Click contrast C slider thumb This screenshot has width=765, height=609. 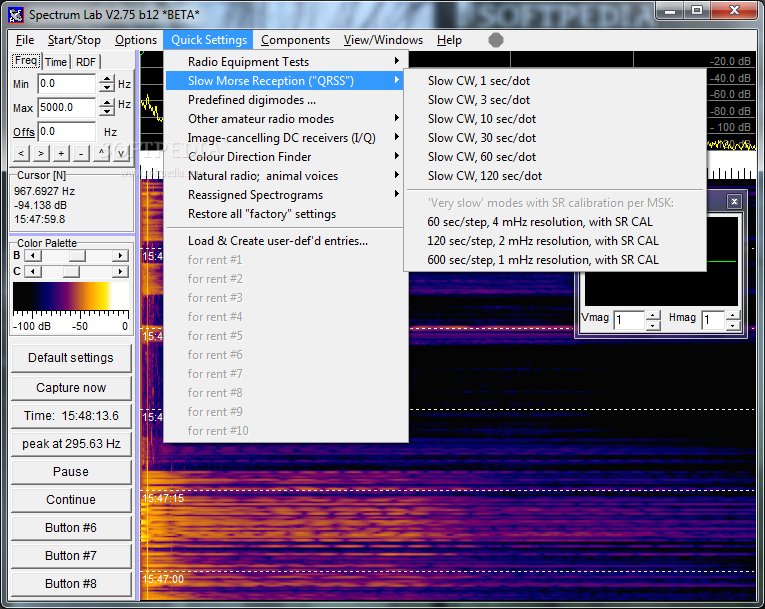[x=72, y=271]
